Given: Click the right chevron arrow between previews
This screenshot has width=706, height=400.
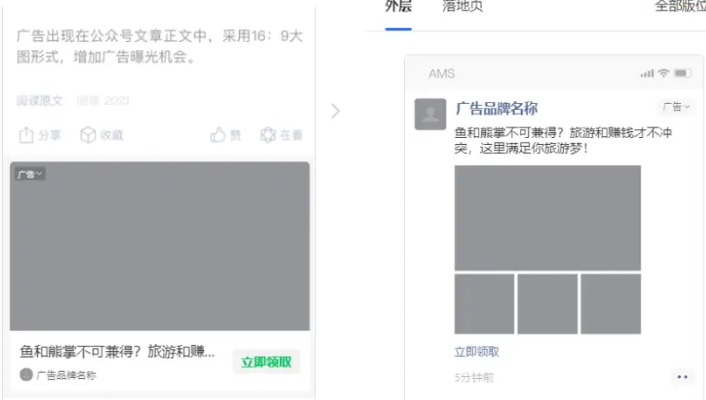Looking at the screenshot, I should click(x=335, y=111).
